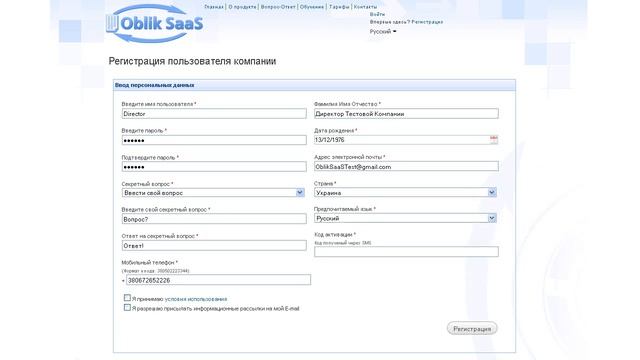Allow informational e-mail newsletters checkbox

tap(127, 308)
